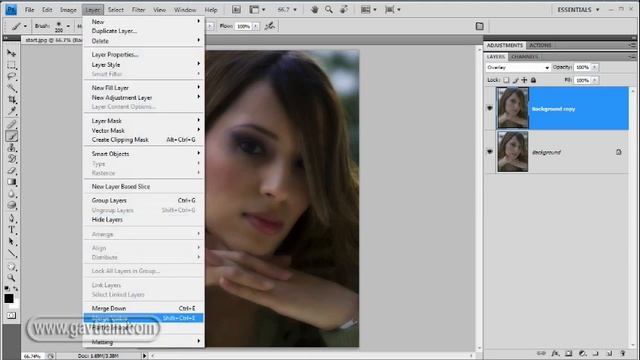Select the Blur tool
640x360 pixels.
click(x=11, y=193)
